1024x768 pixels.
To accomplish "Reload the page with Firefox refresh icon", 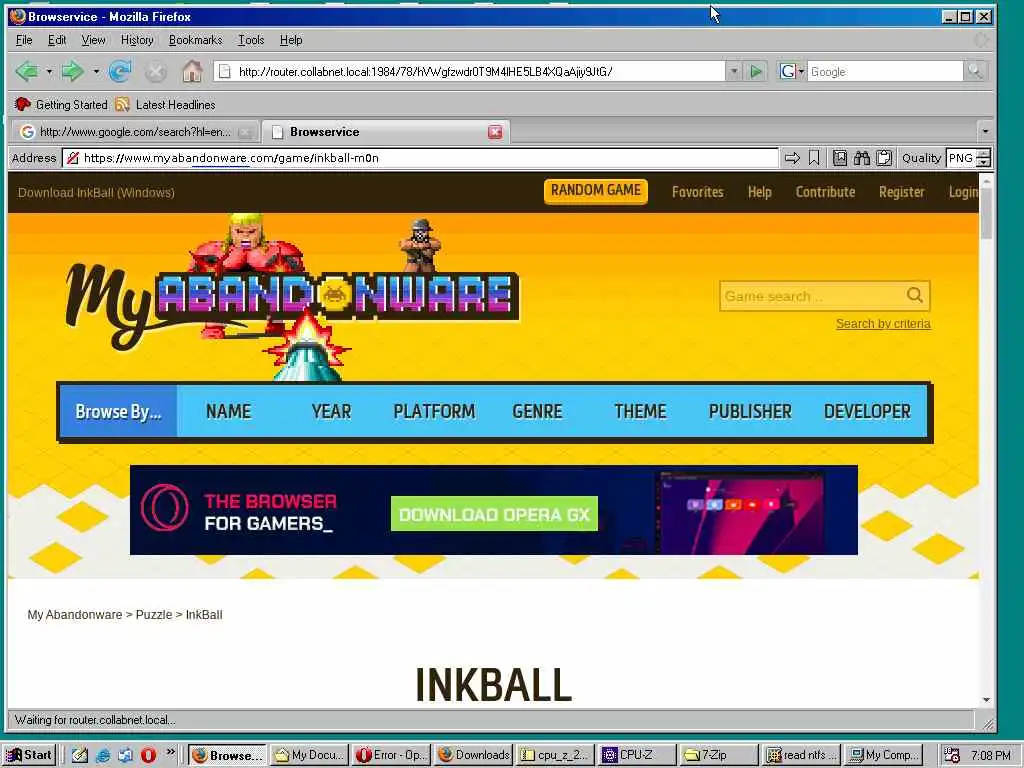I will [120, 71].
